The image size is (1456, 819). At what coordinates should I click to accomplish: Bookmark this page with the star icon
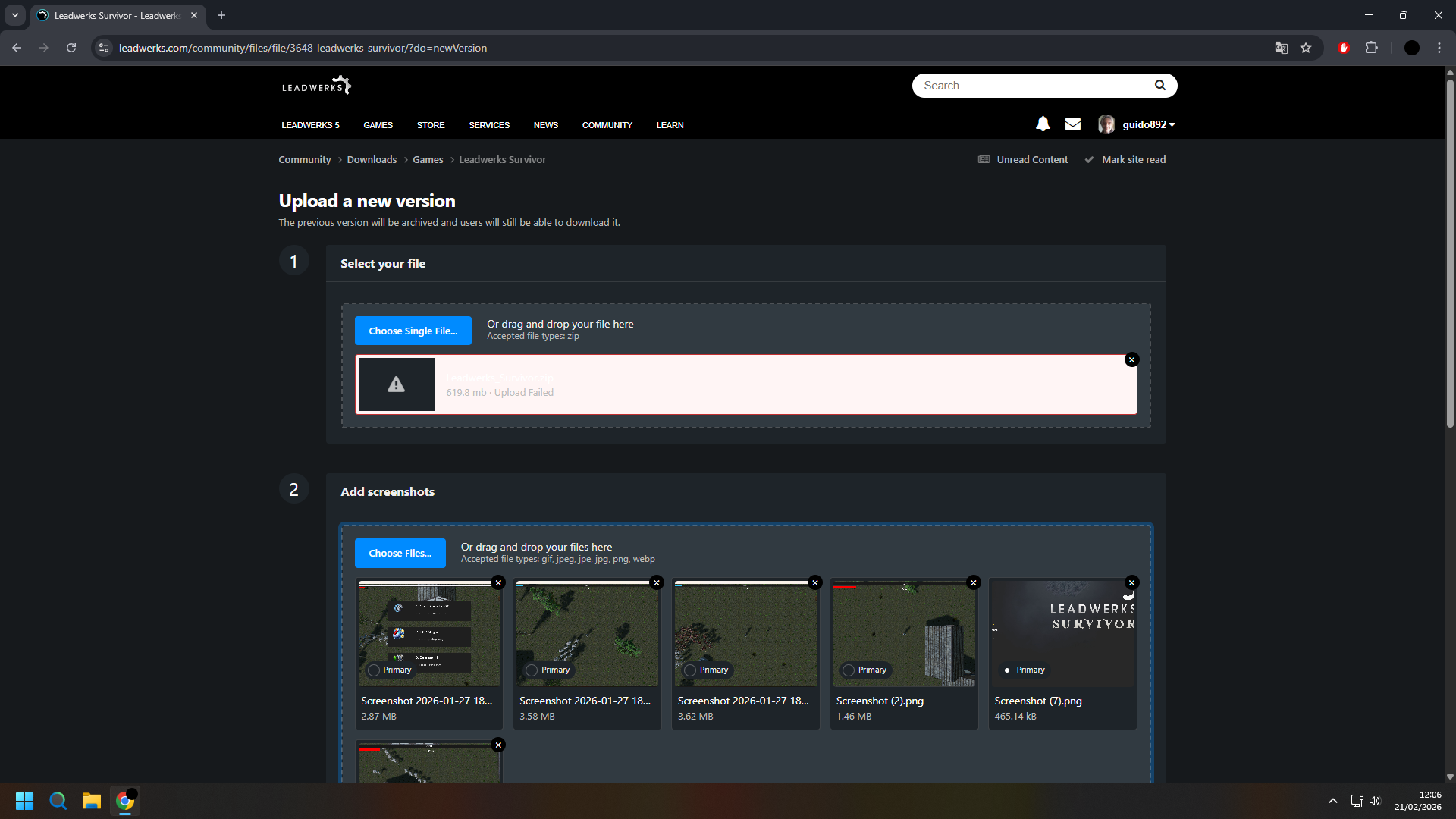(x=1306, y=48)
